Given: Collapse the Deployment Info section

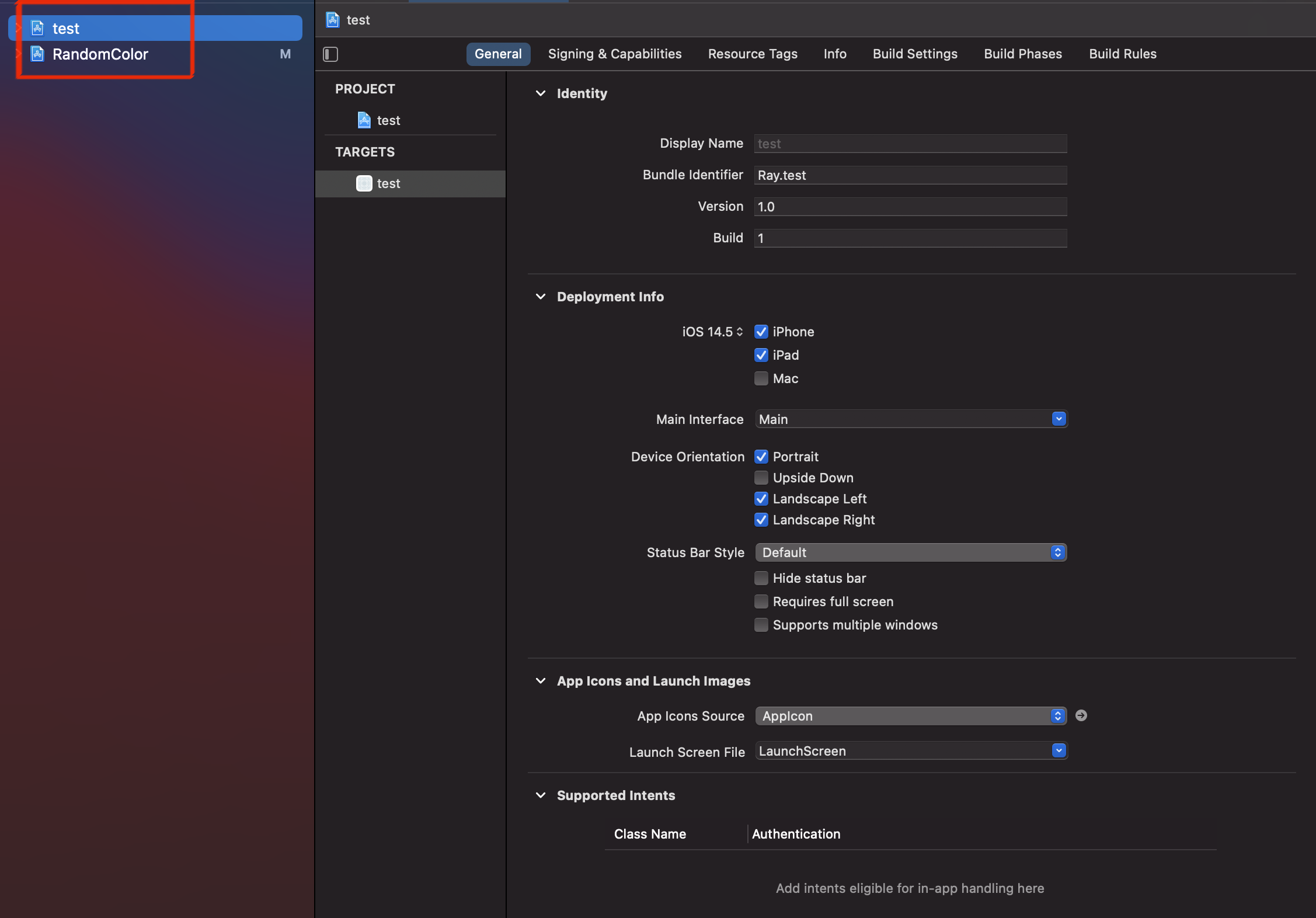Looking at the screenshot, I should click(x=541, y=297).
